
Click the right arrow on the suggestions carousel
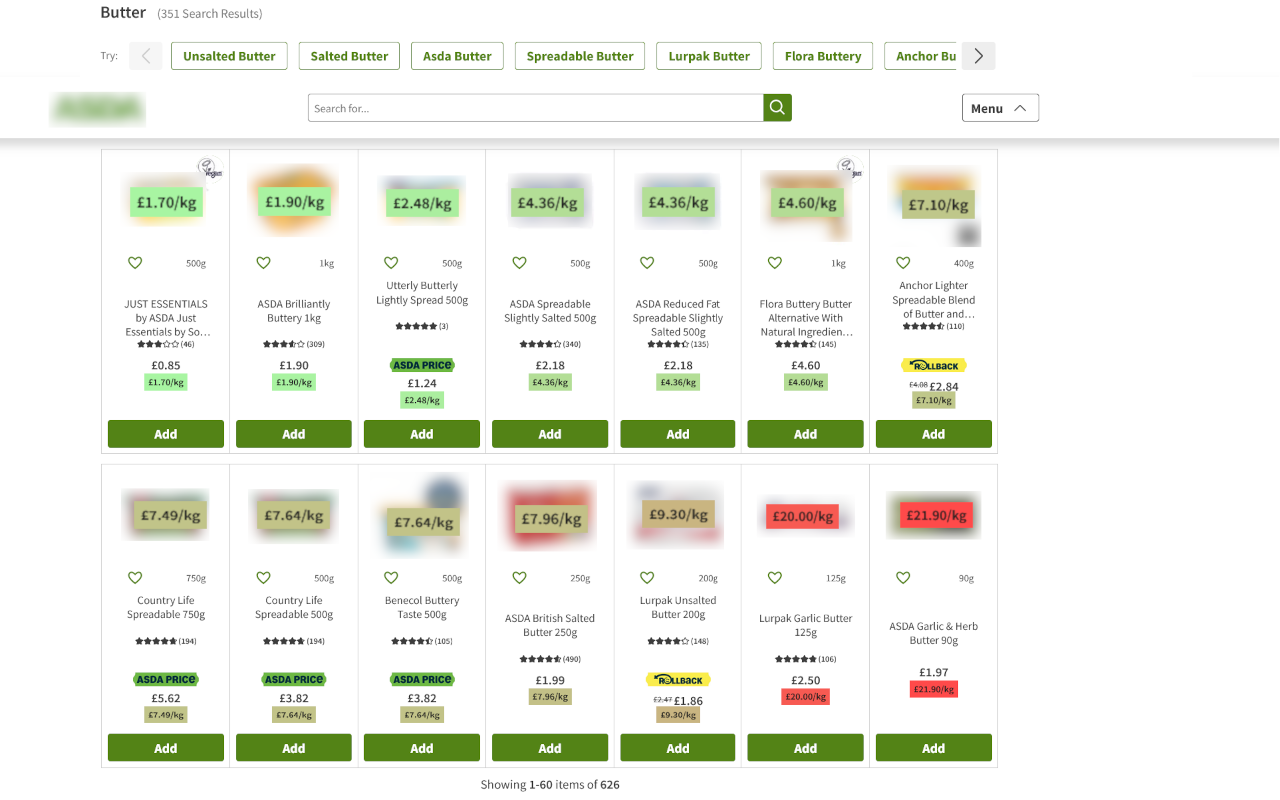point(978,56)
